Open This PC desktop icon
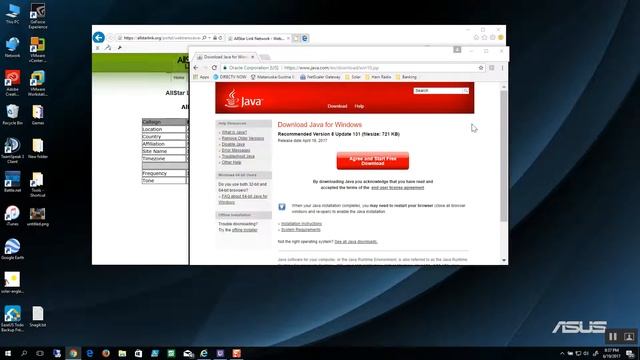 pyautogui.click(x=12, y=13)
